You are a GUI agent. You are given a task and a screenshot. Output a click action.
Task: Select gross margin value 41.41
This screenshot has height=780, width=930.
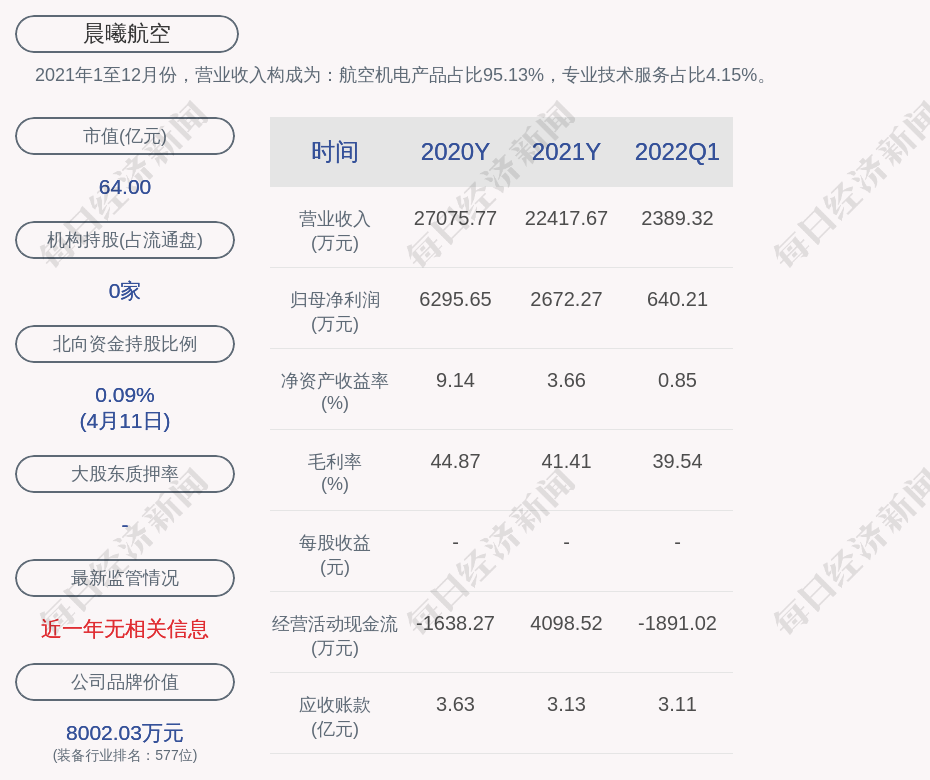tap(566, 461)
